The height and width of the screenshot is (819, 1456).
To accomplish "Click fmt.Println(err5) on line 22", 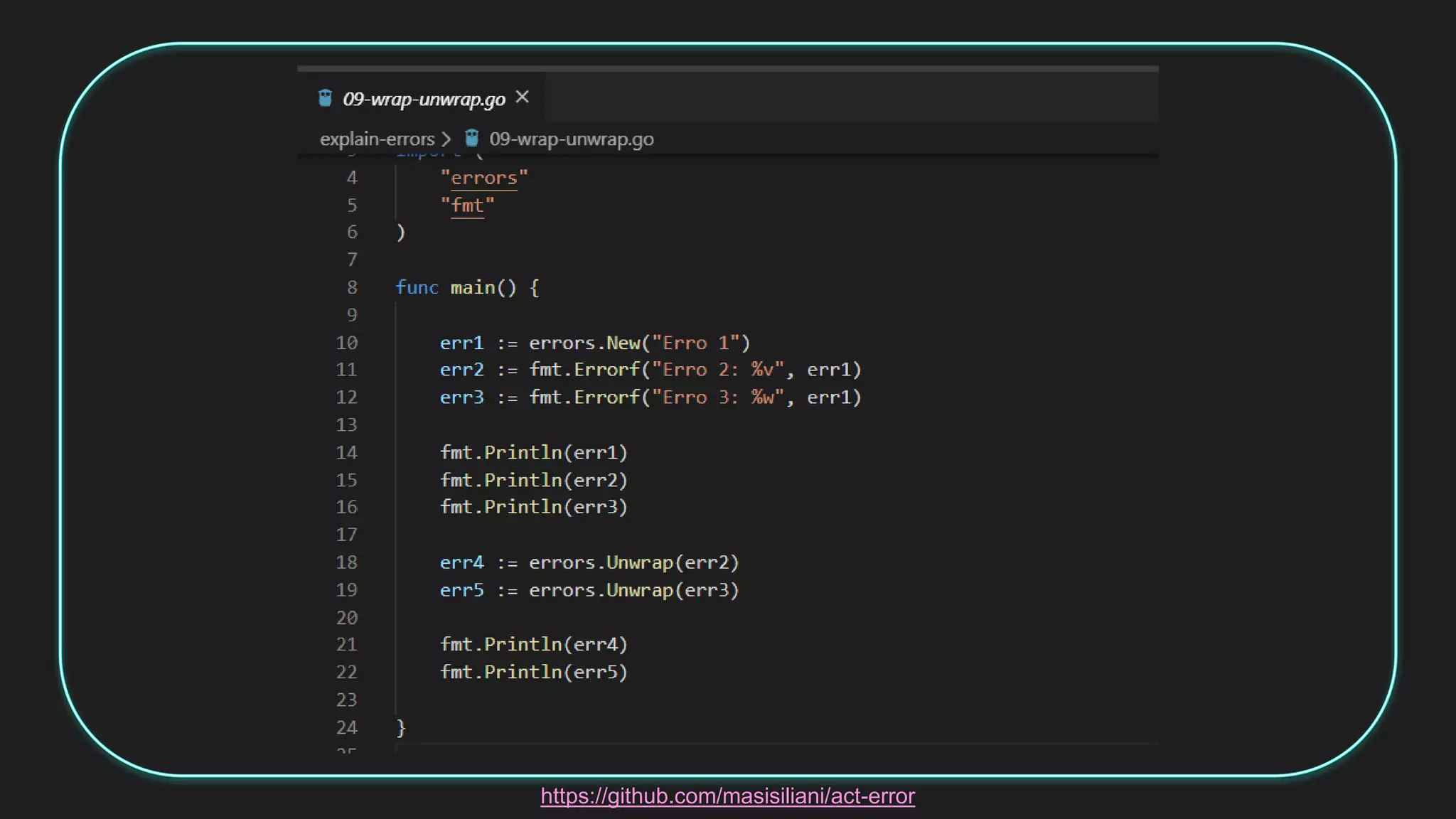I will tap(534, 672).
